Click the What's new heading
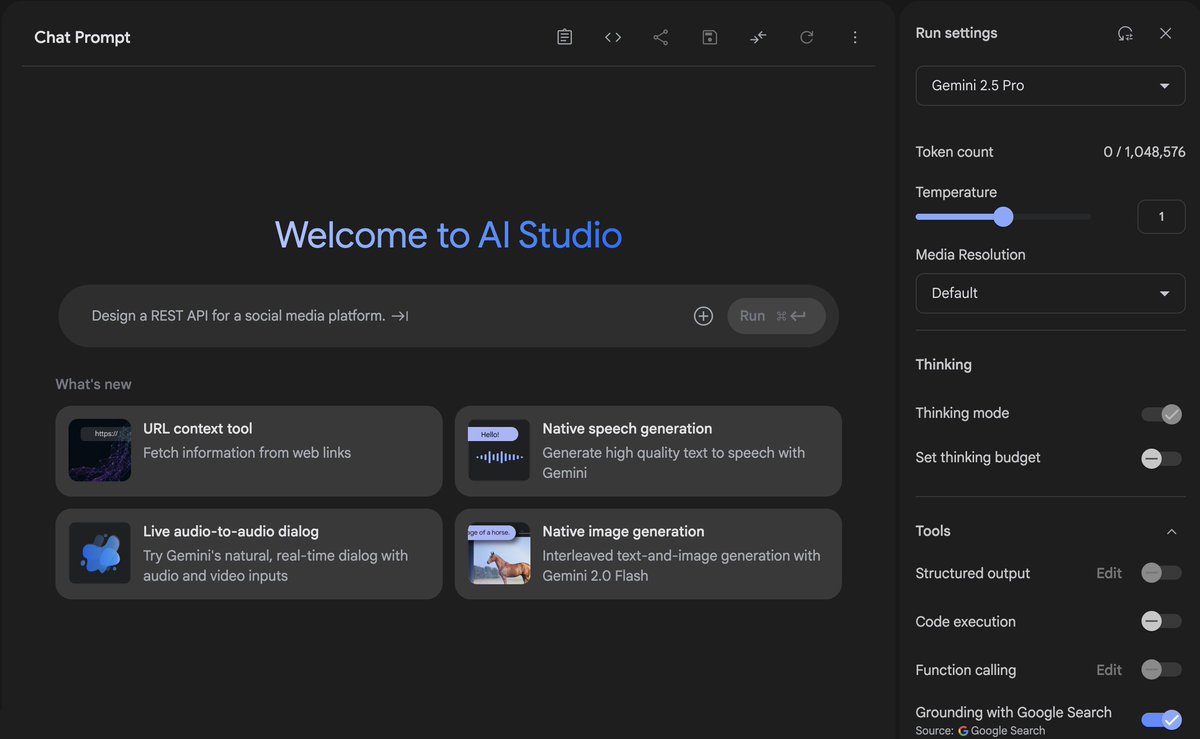Screen dimensions: 1200x739 [x=93, y=384]
